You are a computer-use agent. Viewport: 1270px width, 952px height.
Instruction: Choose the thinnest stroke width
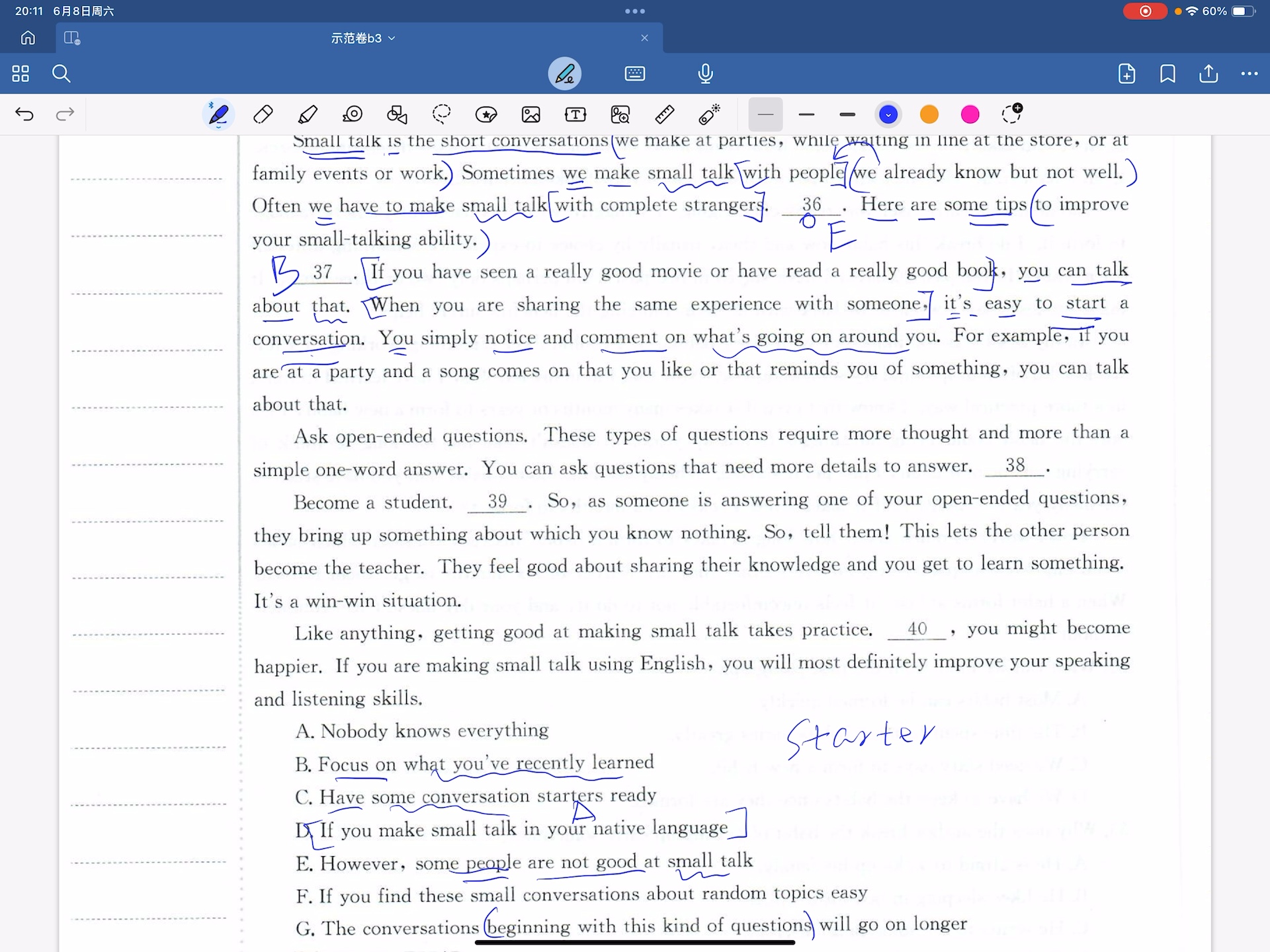765,114
